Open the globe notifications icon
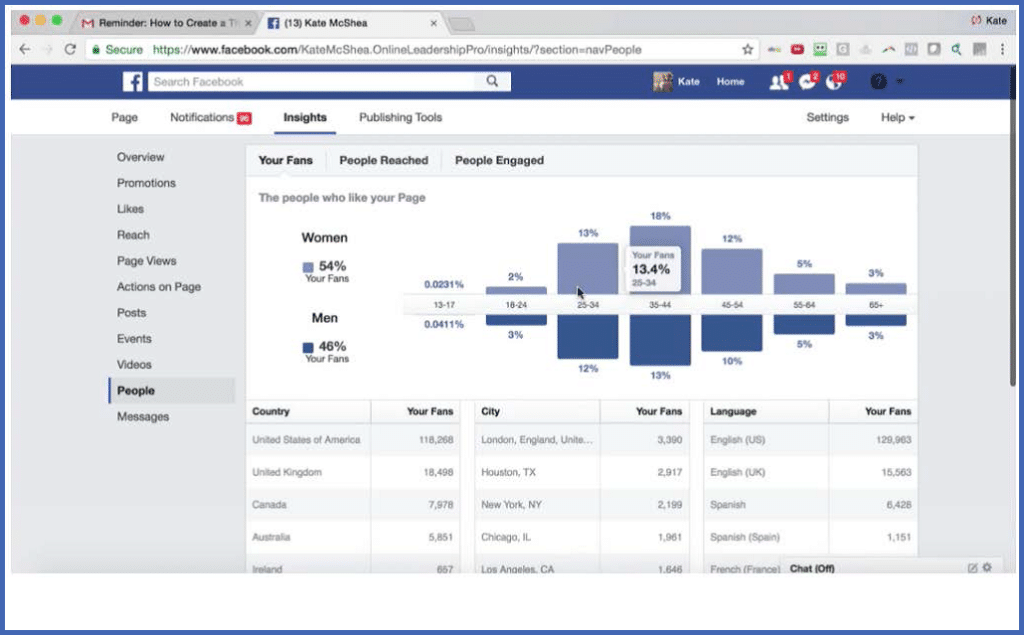The image size is (1024, 635). [x=835, y=82]
